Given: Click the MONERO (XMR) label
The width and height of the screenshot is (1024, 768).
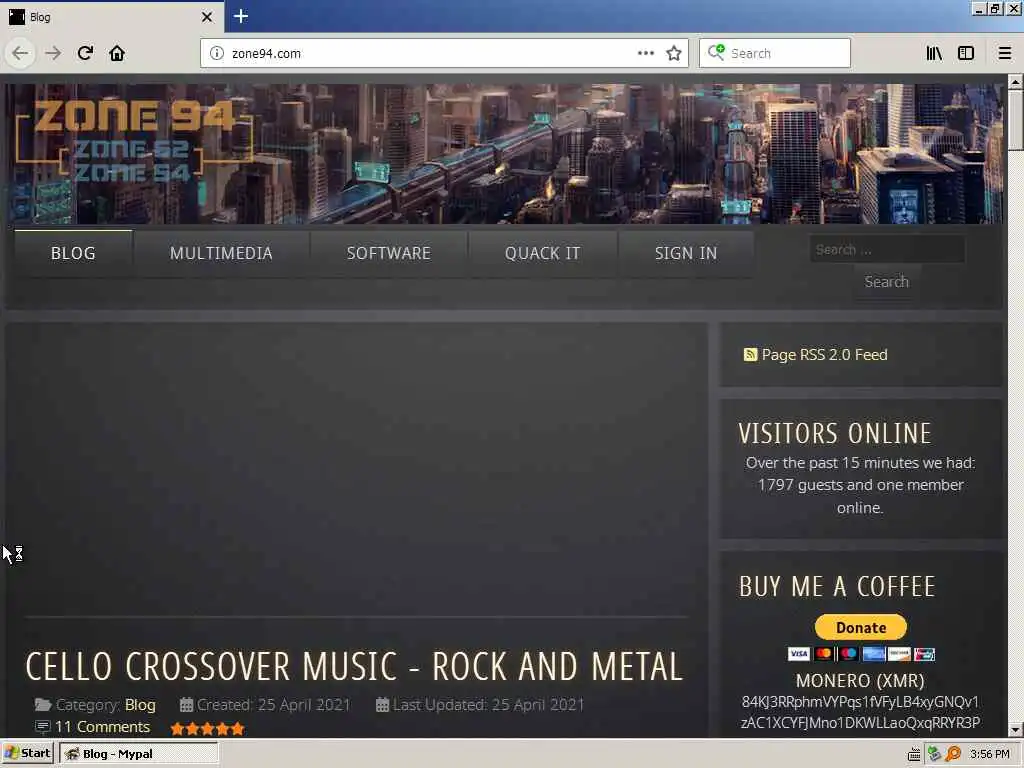Looking at the screenshot, I should 860,680.
